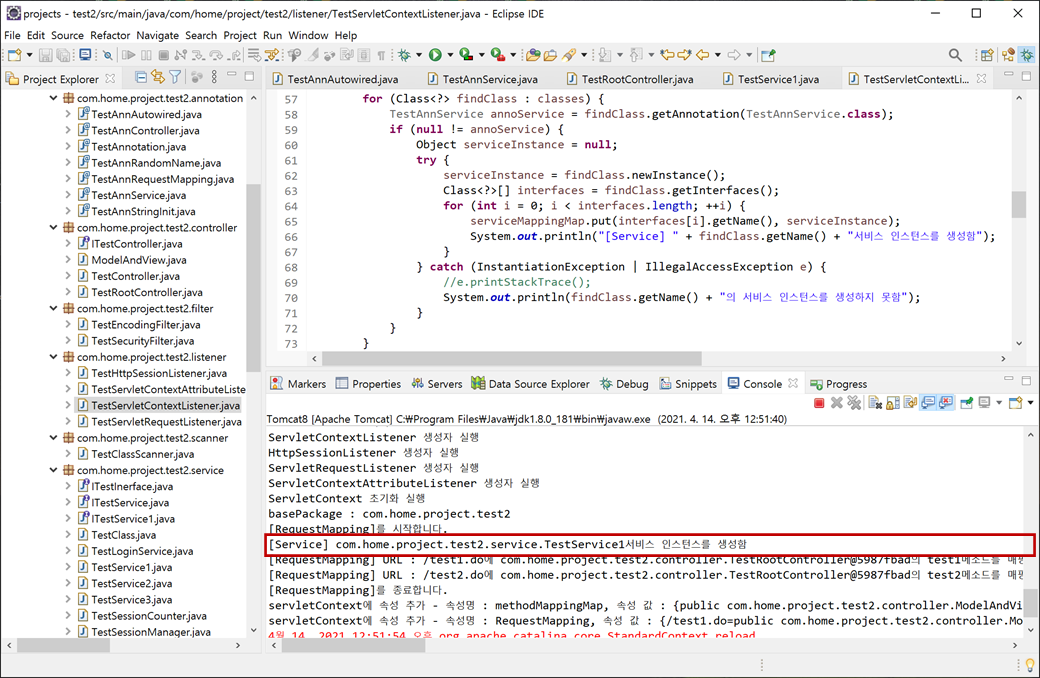
Task: Click the Resume debug icon
Action: click(129, 55)
